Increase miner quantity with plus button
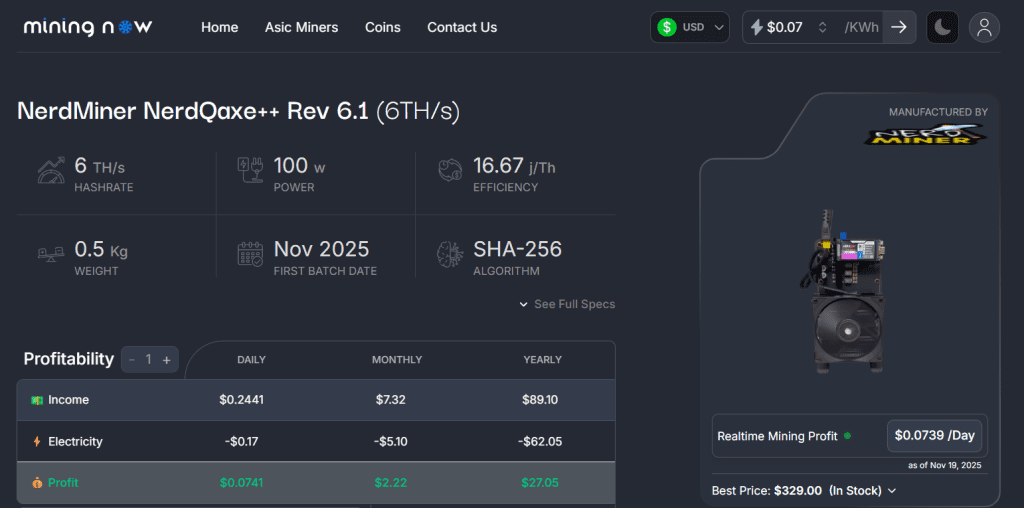Image resolution: width=1024 pixels, height=508 pixels. pyautogui.click(x=167, y=359)
